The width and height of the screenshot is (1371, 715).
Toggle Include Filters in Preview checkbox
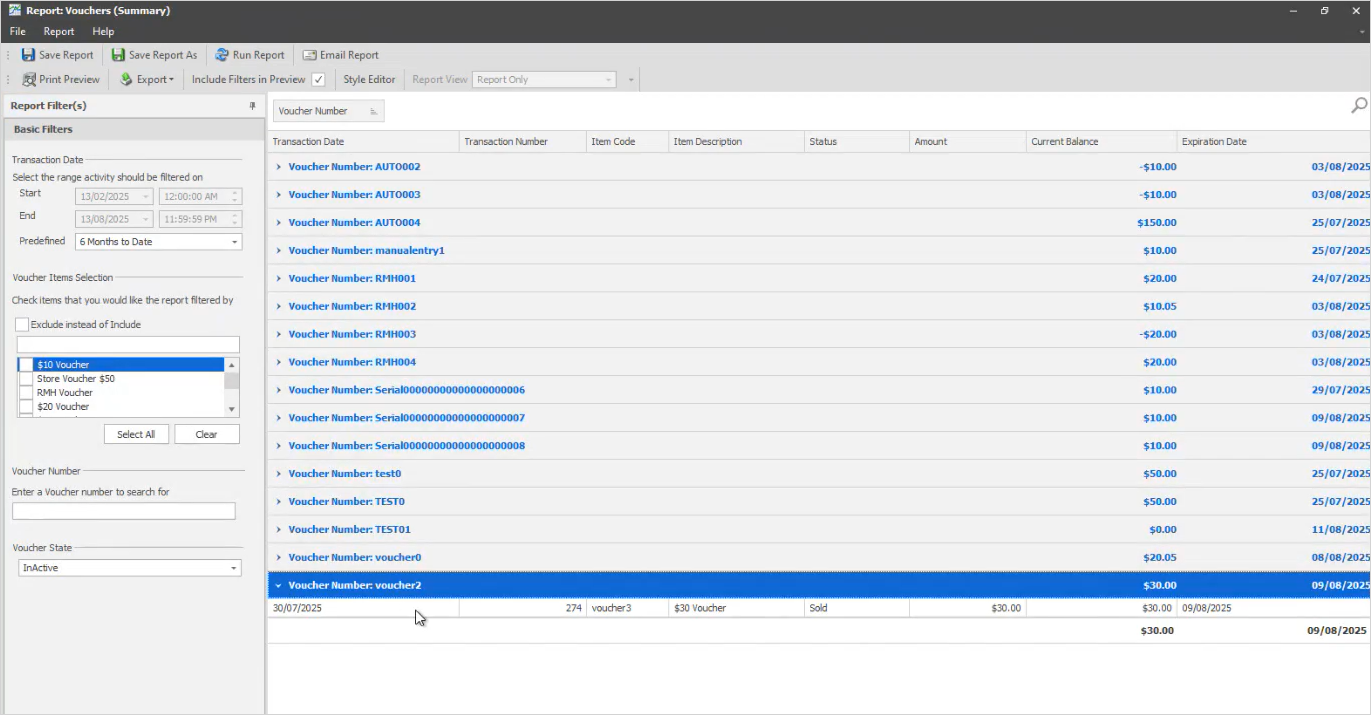pyautogui.click(x=318, y=80)
